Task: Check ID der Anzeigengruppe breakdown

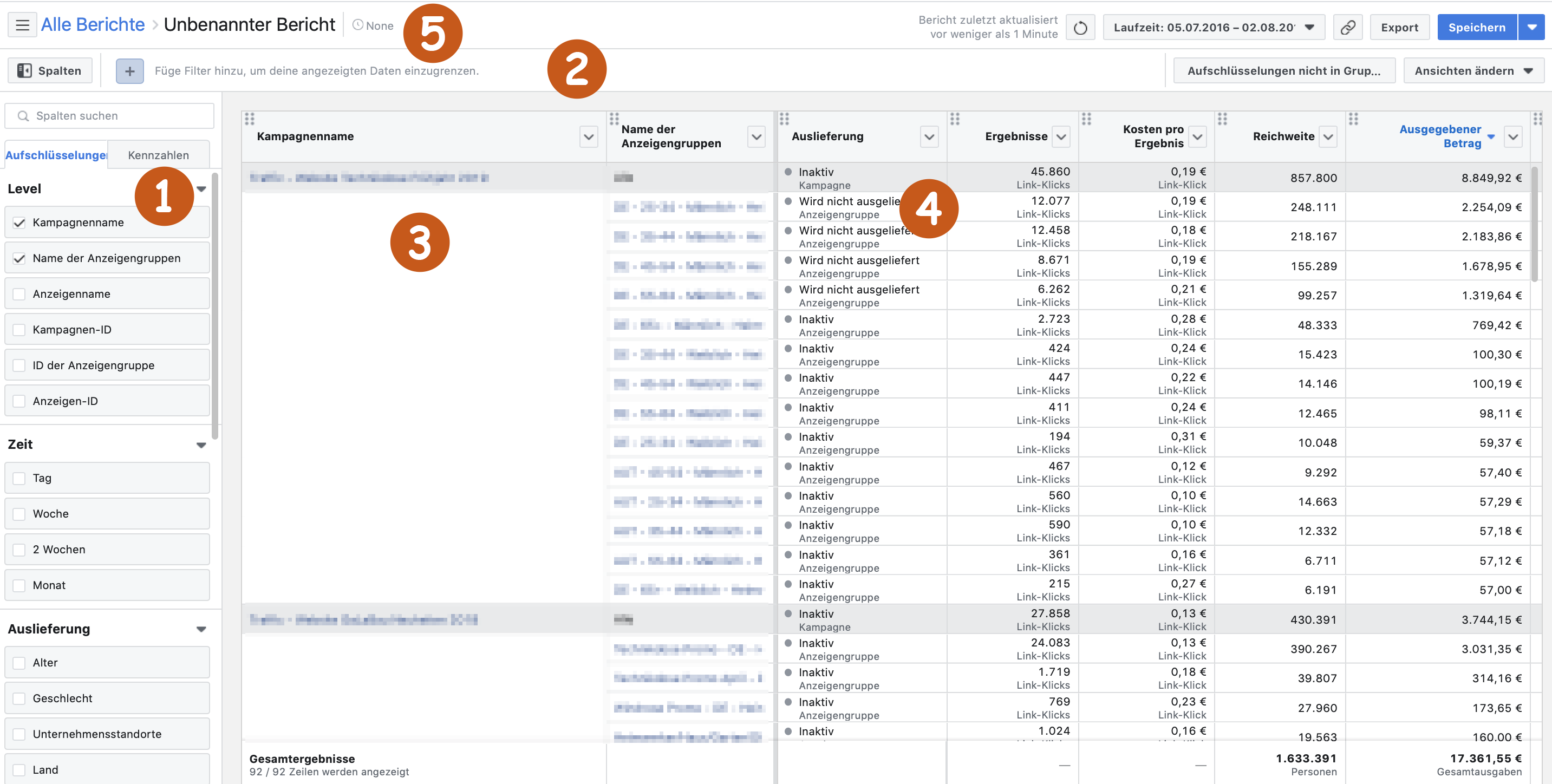Action: pos(19,366)
